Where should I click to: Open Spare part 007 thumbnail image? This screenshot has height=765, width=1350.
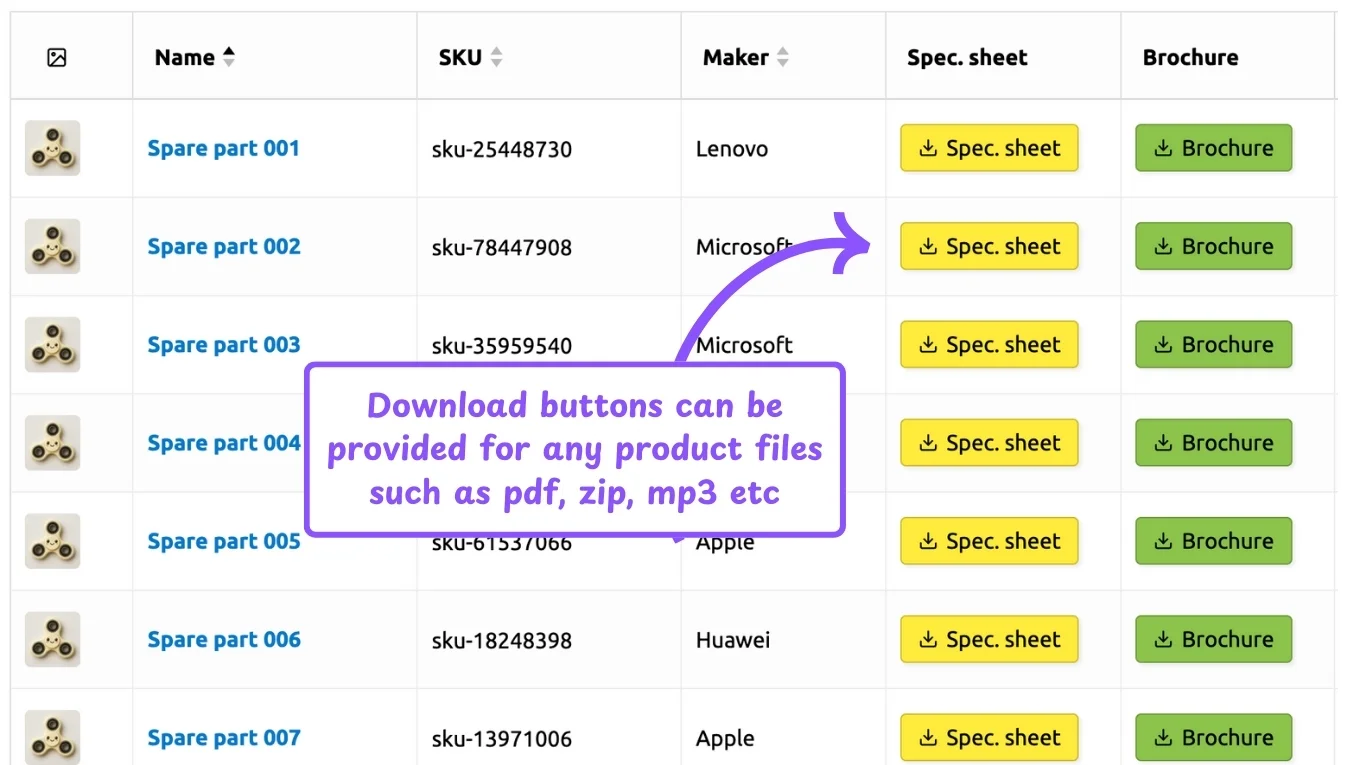pyautogui.click(x=52, y=737)
